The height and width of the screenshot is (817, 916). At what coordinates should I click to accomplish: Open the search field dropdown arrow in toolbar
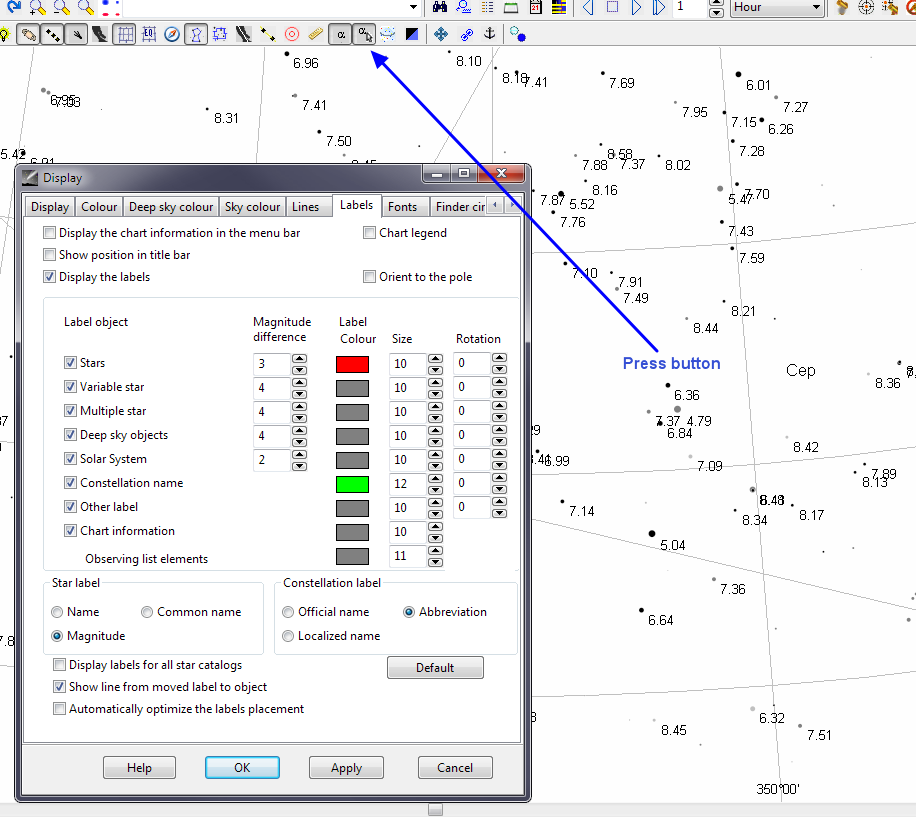tap(414, 7)
